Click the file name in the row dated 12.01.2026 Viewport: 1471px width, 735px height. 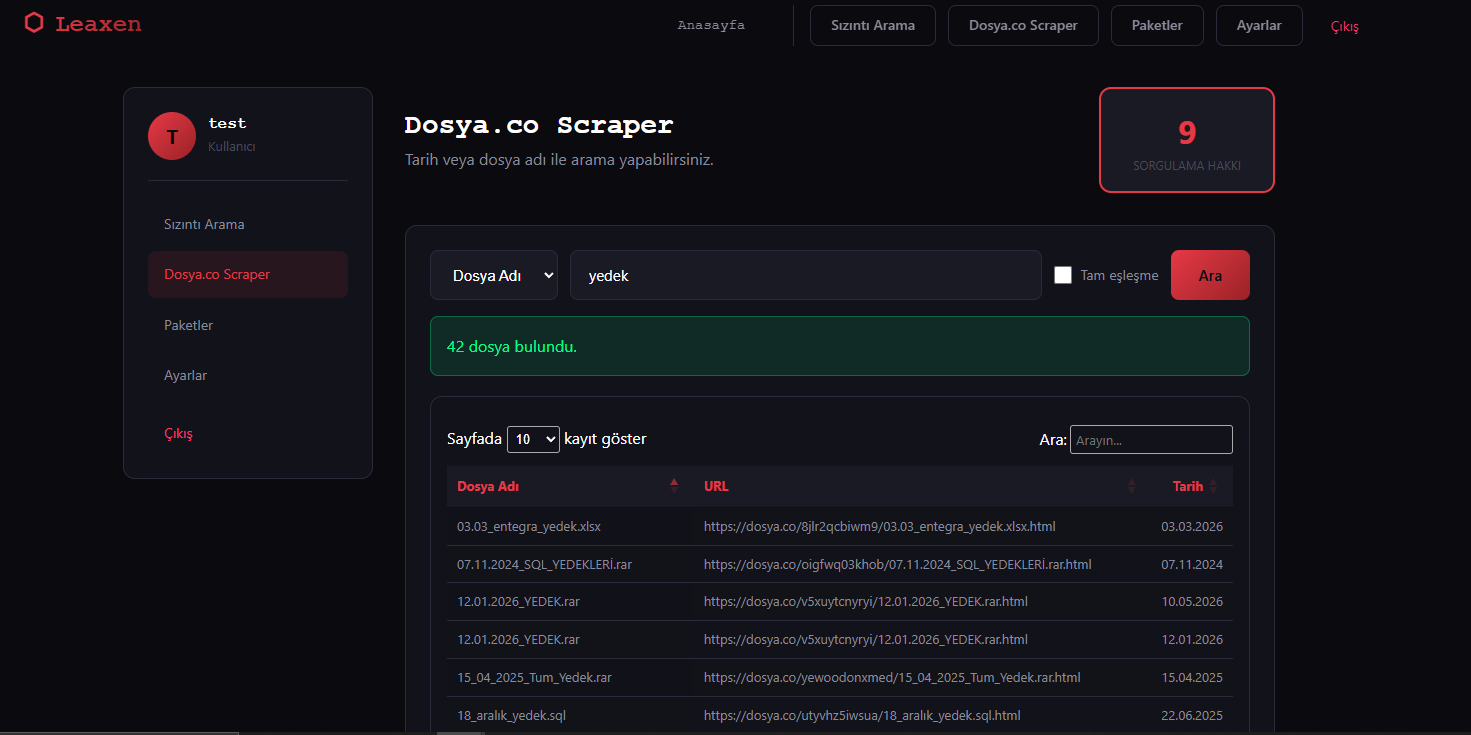click(518, 639)
